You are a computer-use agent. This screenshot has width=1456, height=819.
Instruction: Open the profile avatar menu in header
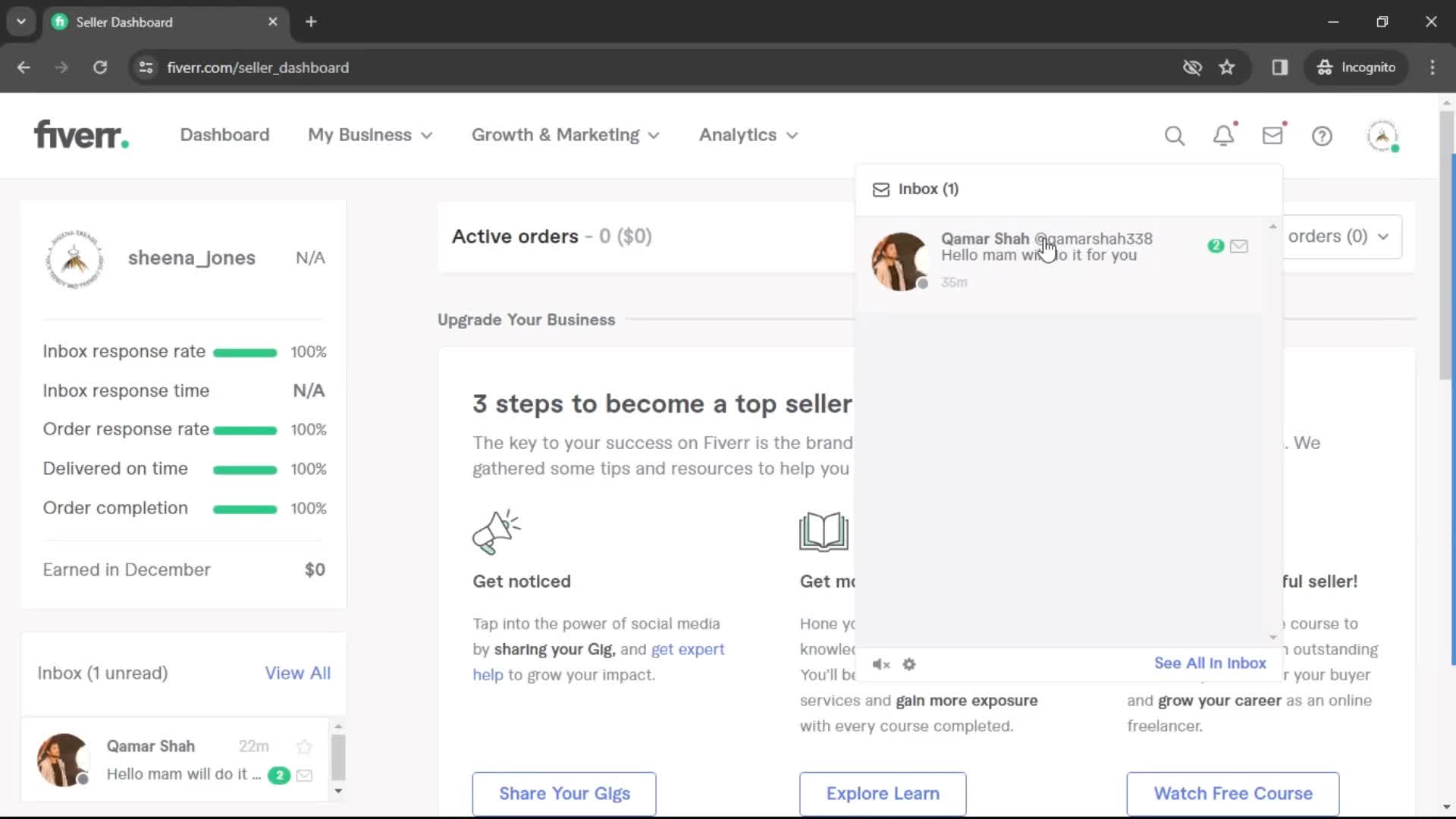pos(1382,136)
